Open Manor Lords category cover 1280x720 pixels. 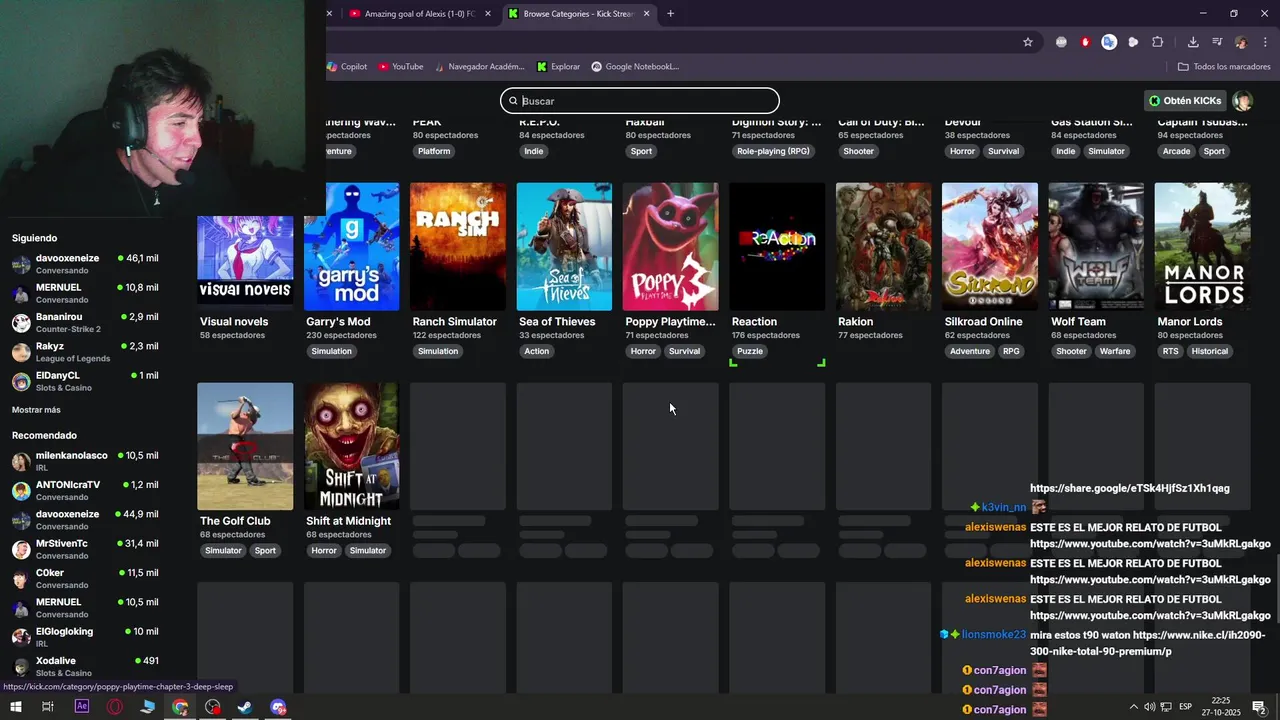tap(1202, 246)
